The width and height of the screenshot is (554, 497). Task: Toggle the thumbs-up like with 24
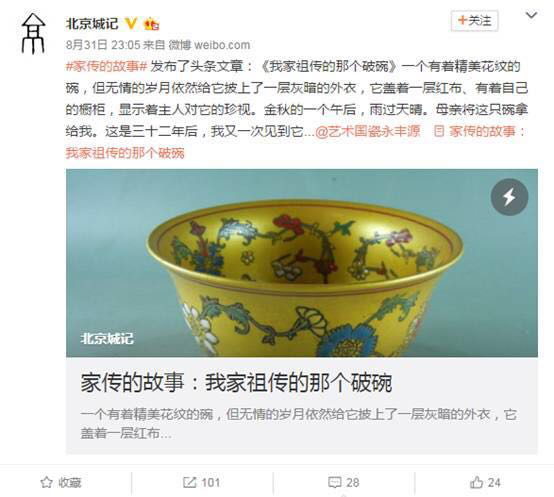[x=485, y=483]
